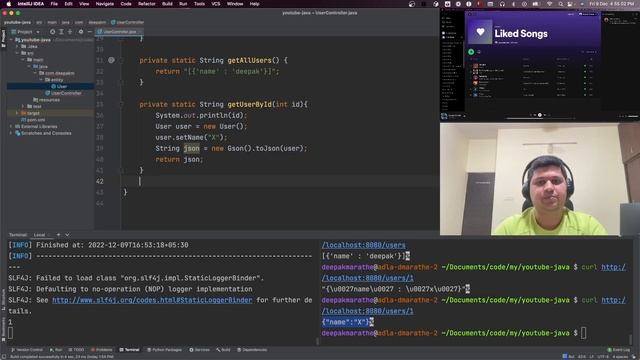The height and width of the screenshot is (360, 640).
Task: Open Project panel settings gear
Action: 81,31
